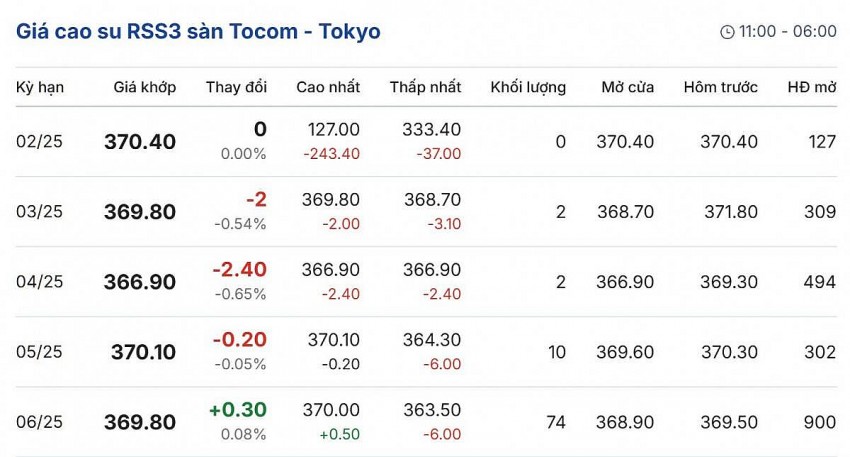The image size is (850, 457).
Task: Click the clock icon beside the trading hours
Action: point(727,32)
